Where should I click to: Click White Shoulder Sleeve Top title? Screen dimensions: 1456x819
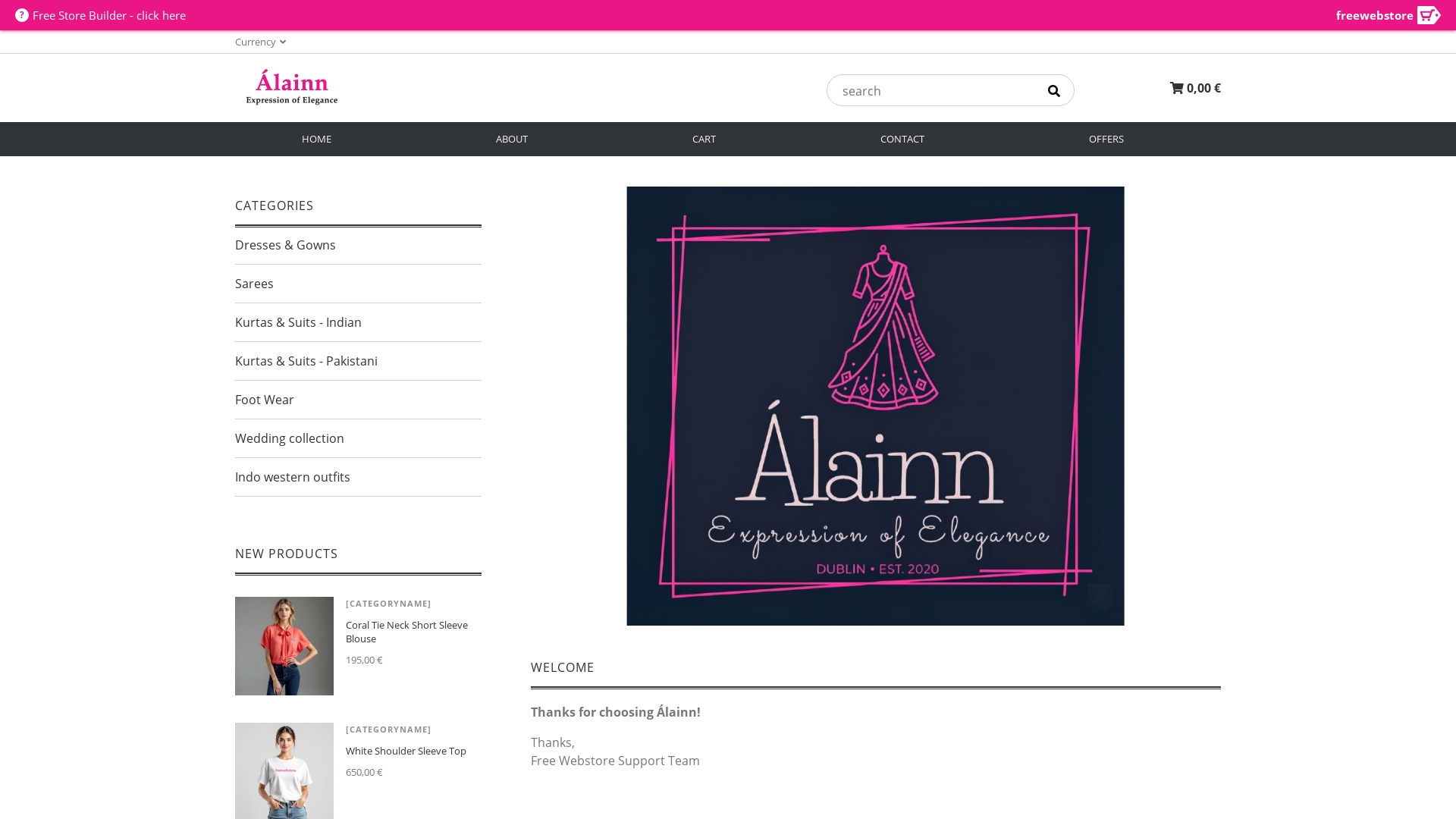pos(406,751)
